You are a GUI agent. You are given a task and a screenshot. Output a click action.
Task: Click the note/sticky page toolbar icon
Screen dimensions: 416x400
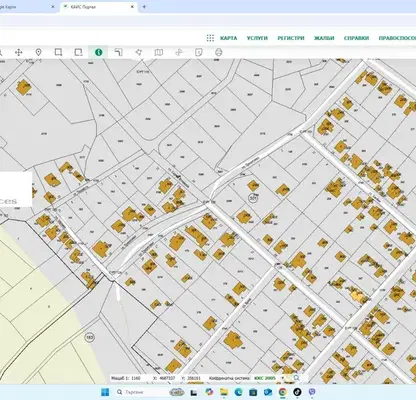point(199,52)
